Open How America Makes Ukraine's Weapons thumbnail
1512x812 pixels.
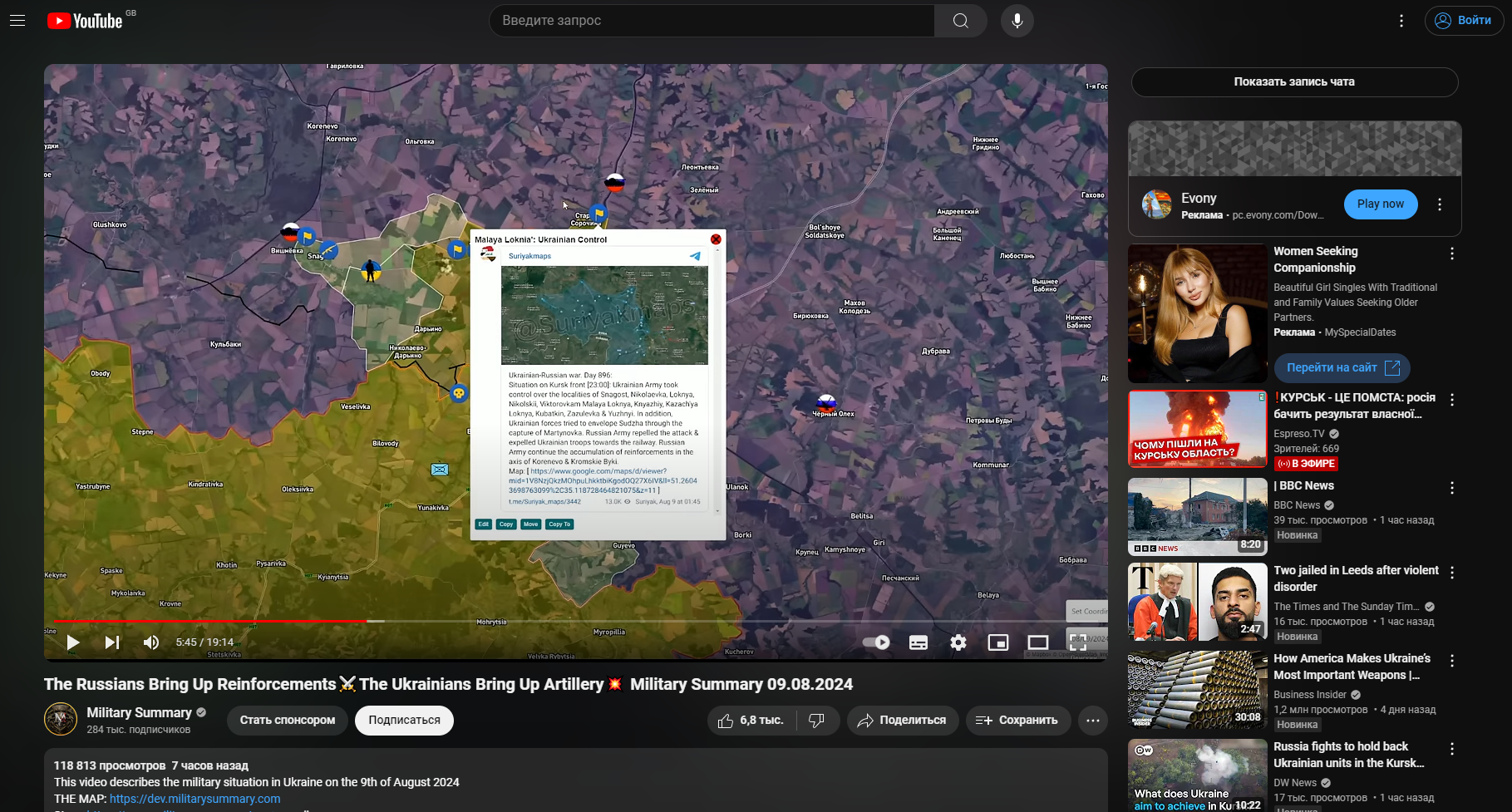(x=1198, y=690)
